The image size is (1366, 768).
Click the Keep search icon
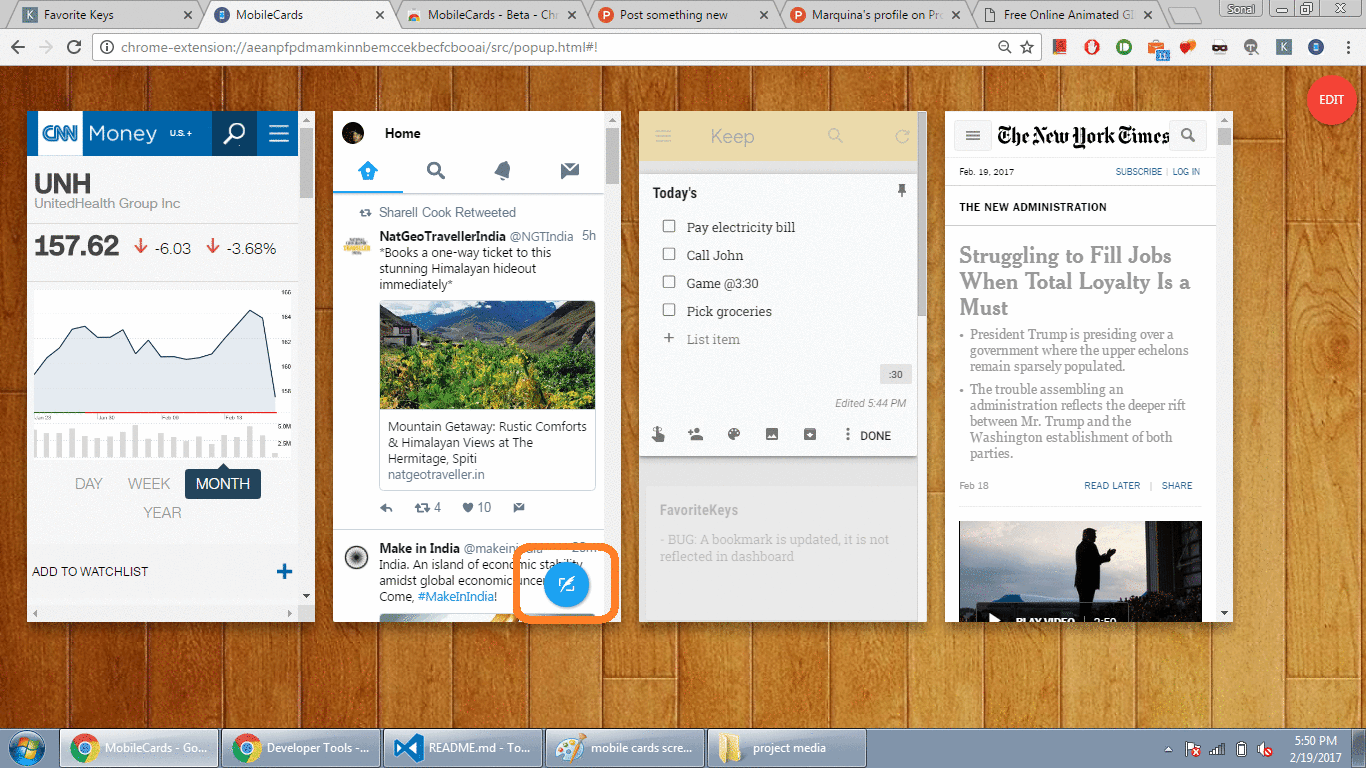tap(835, 136)
